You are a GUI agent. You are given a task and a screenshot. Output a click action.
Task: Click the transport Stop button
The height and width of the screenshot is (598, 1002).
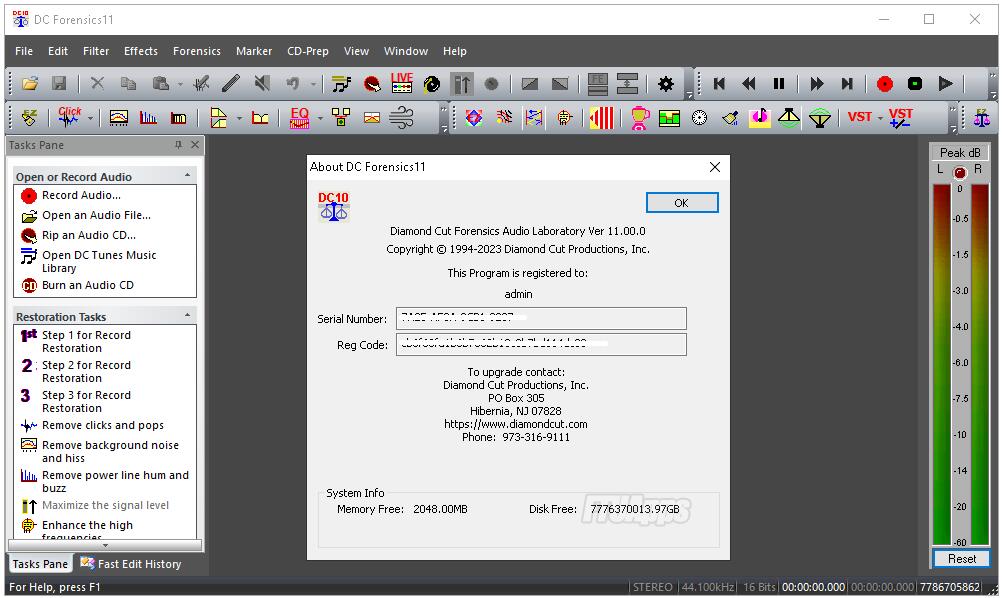pos(915,84)
